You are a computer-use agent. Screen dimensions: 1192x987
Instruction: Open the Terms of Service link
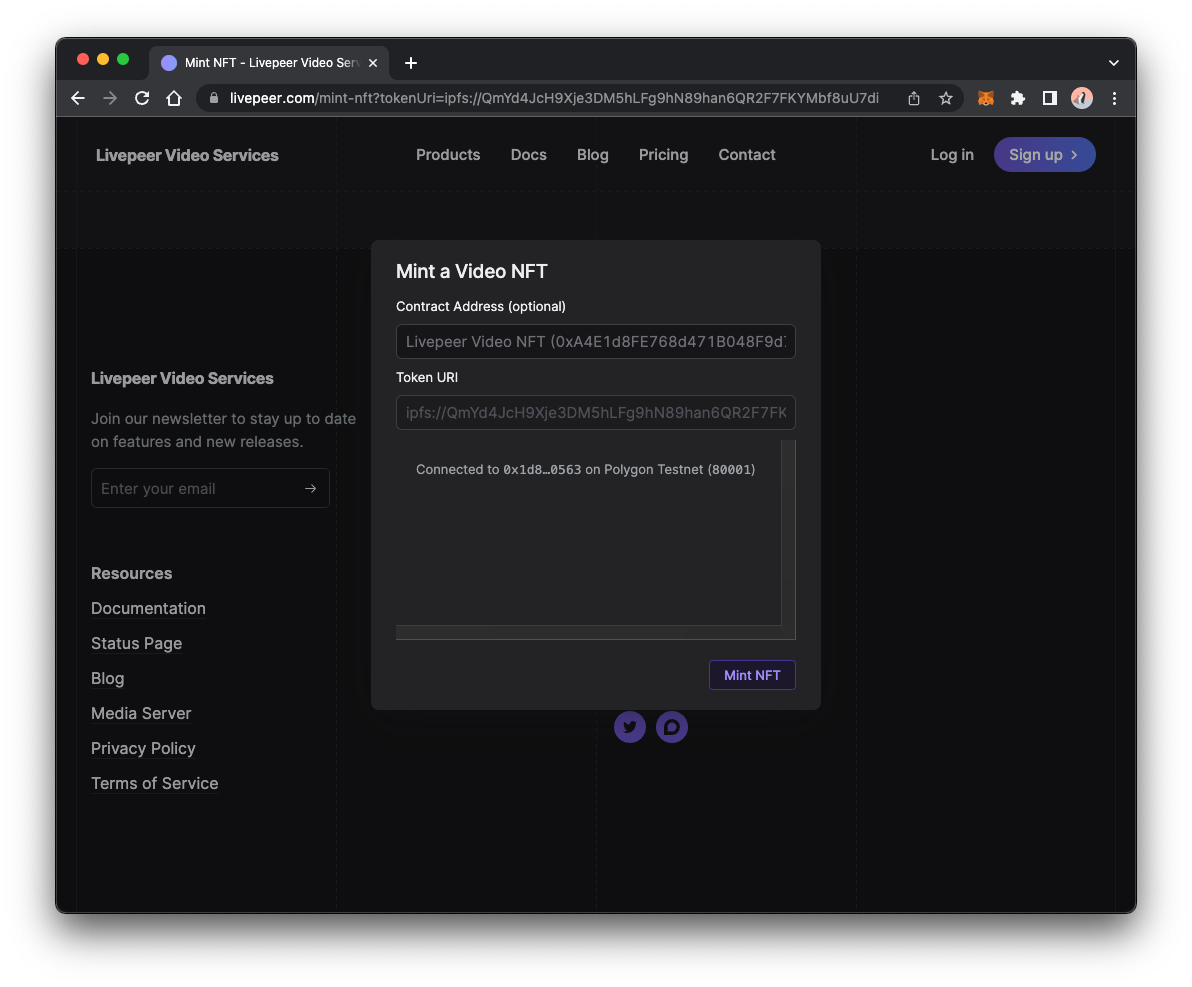[154, 783]
